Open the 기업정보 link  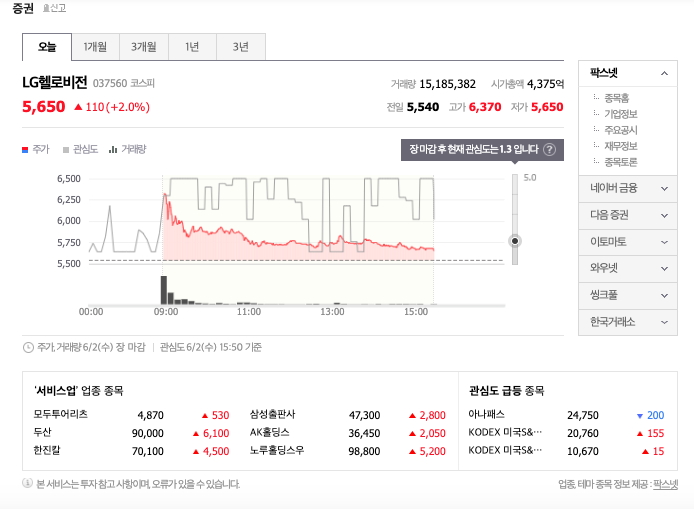click(x=621, y=114)
